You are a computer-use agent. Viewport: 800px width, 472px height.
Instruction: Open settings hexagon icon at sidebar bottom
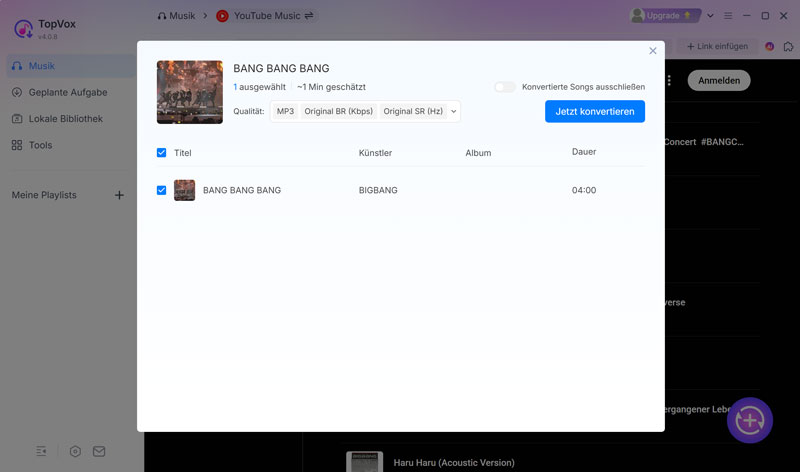click(x=75, y=451)
